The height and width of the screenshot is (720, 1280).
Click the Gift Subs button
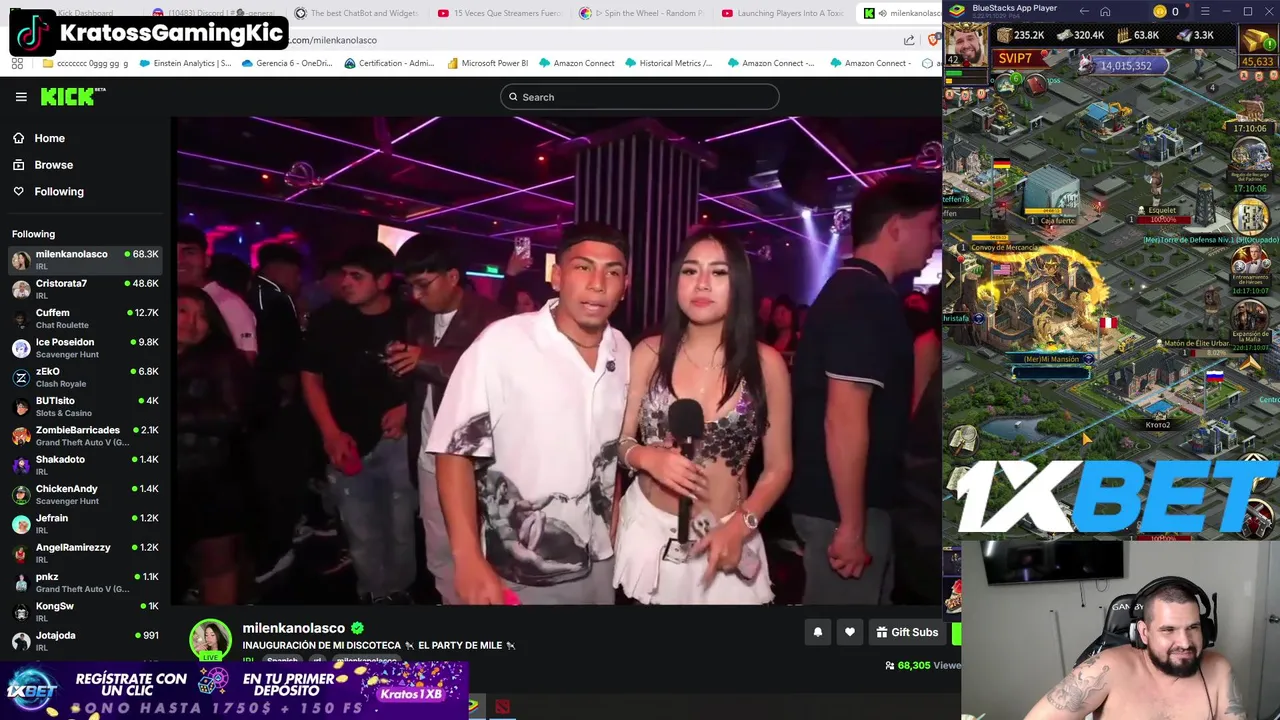point(907,632)
